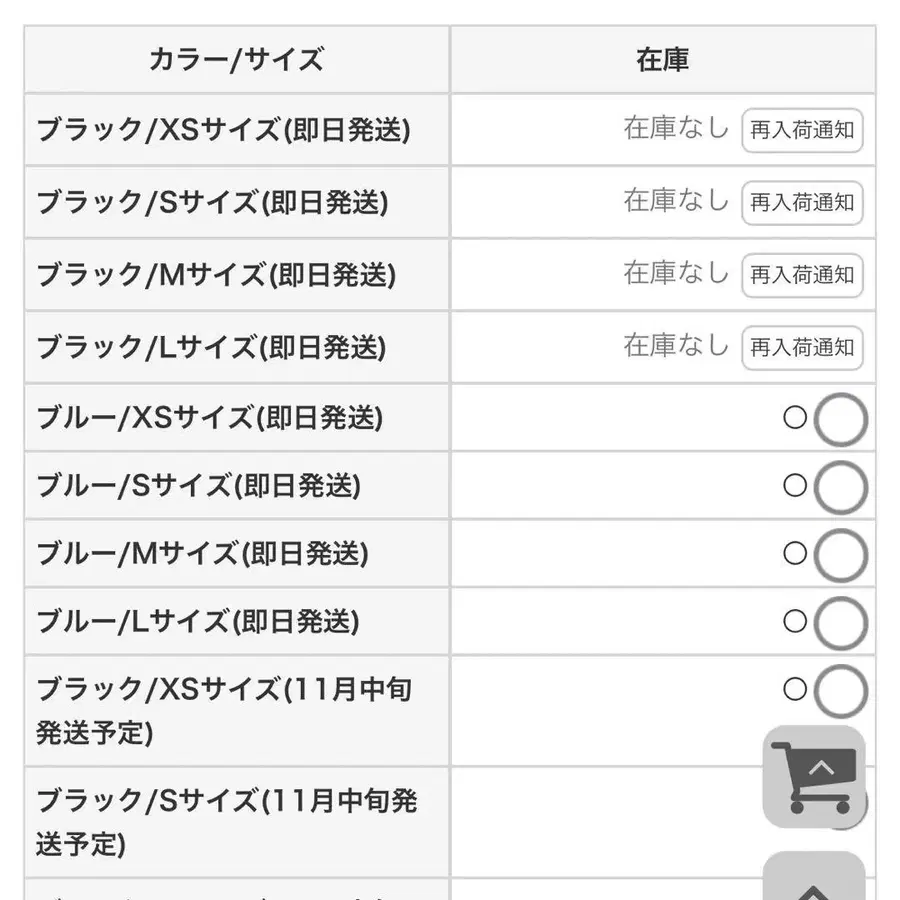Click 再入荷通知 for ブラック/Lサイズ(即日発送)
The image size is (900, 900).
(x=802, y=348)
